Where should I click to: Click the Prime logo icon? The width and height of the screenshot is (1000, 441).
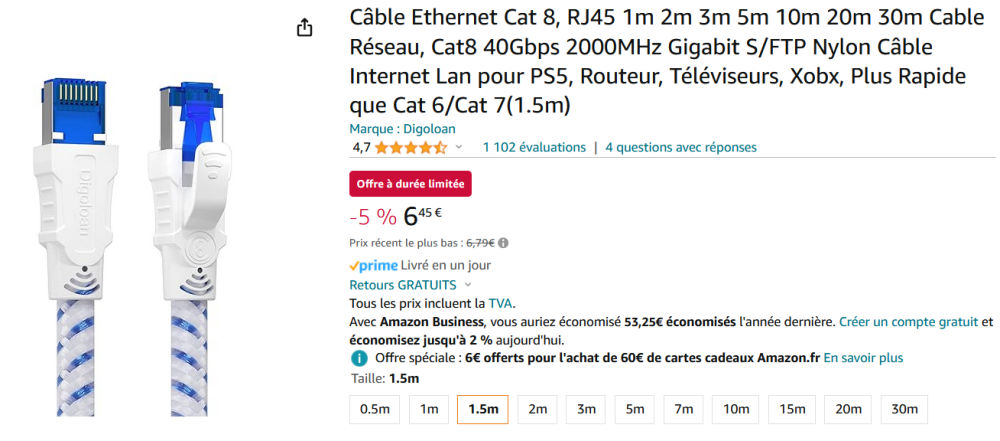coord(373,265)
